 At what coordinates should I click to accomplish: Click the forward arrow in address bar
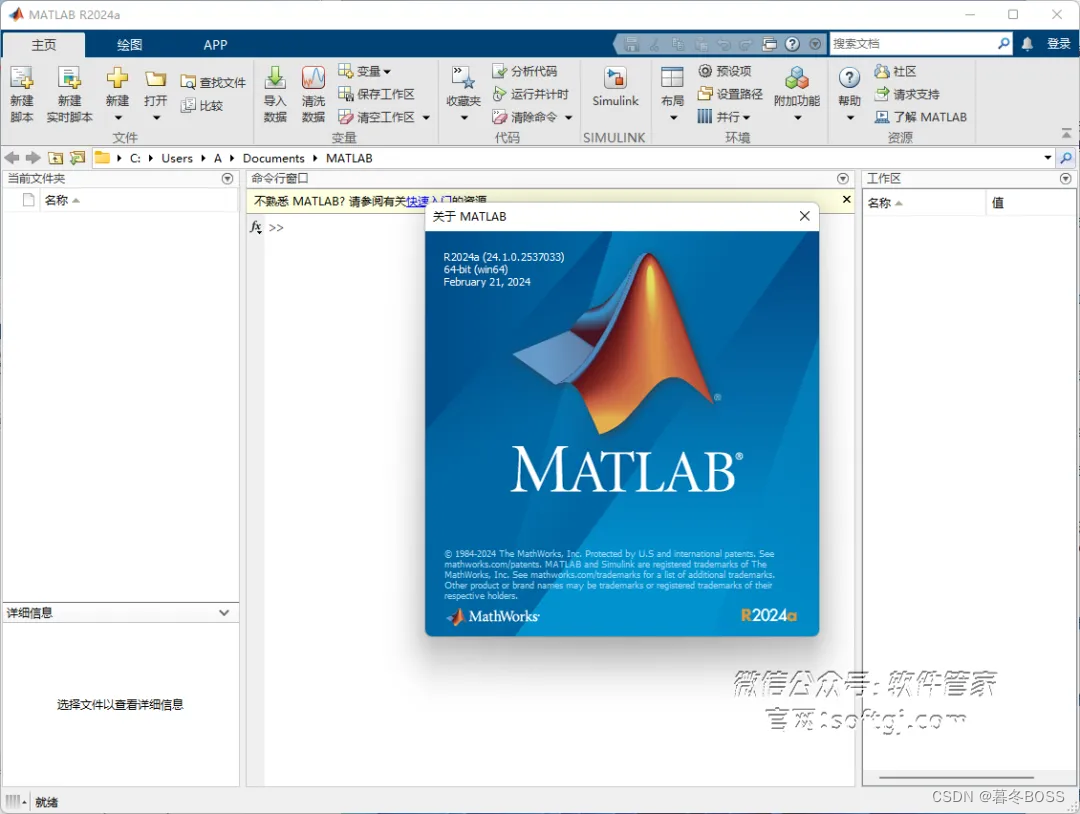click(x=33, y=158)
